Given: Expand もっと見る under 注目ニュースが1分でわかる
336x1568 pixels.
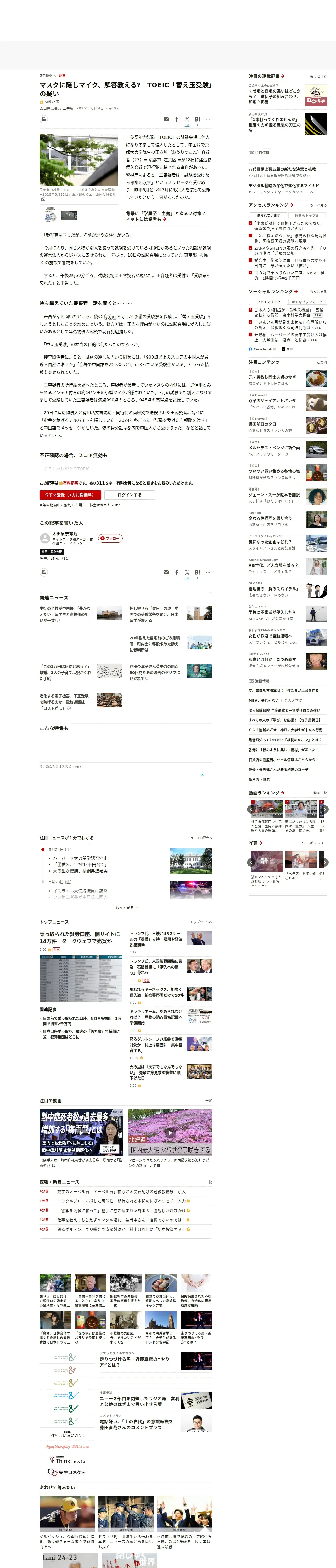Looking at the screenshot, I should click(x=127, y=908).
